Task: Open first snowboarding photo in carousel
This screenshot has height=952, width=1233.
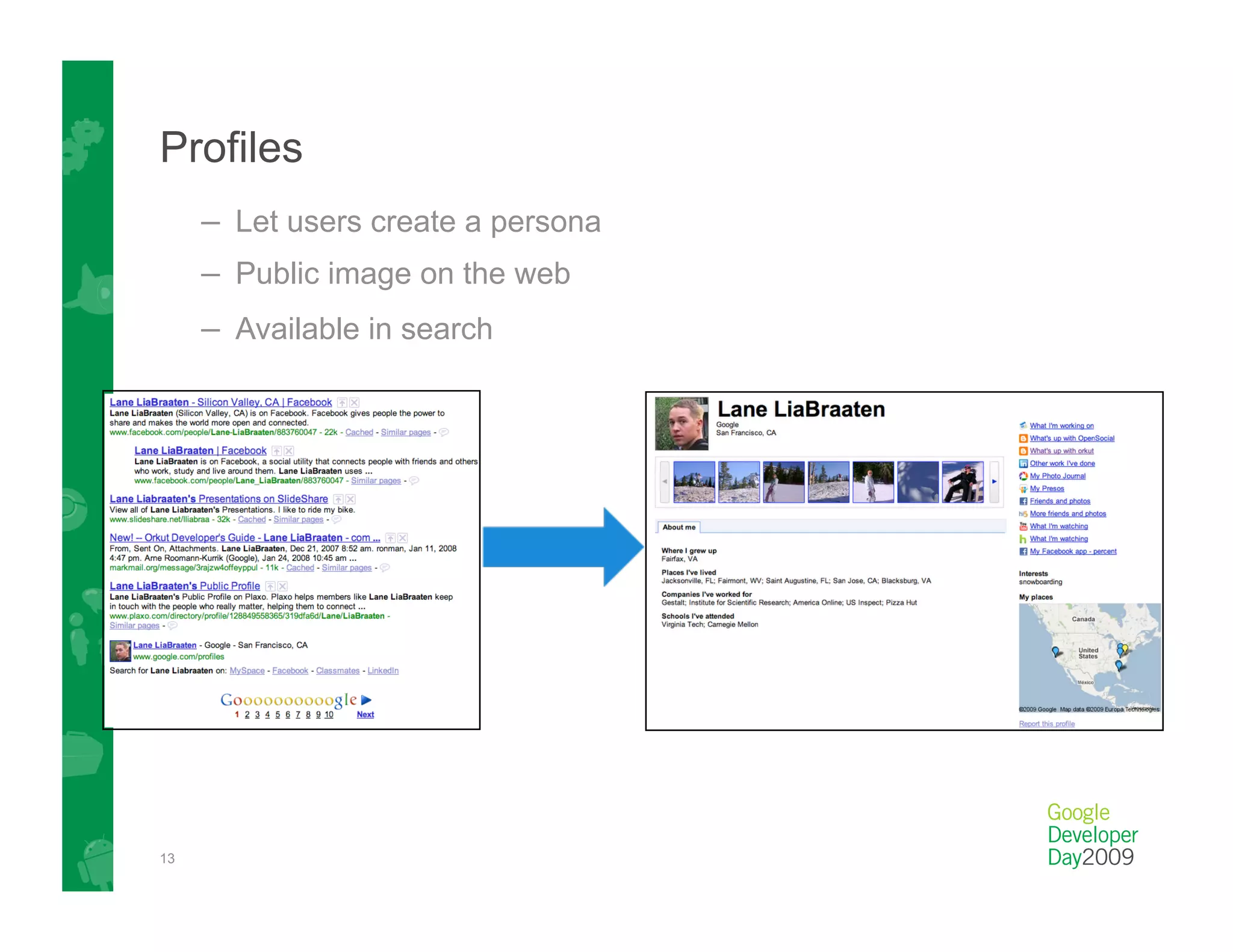Action: (x=694, y=481)
